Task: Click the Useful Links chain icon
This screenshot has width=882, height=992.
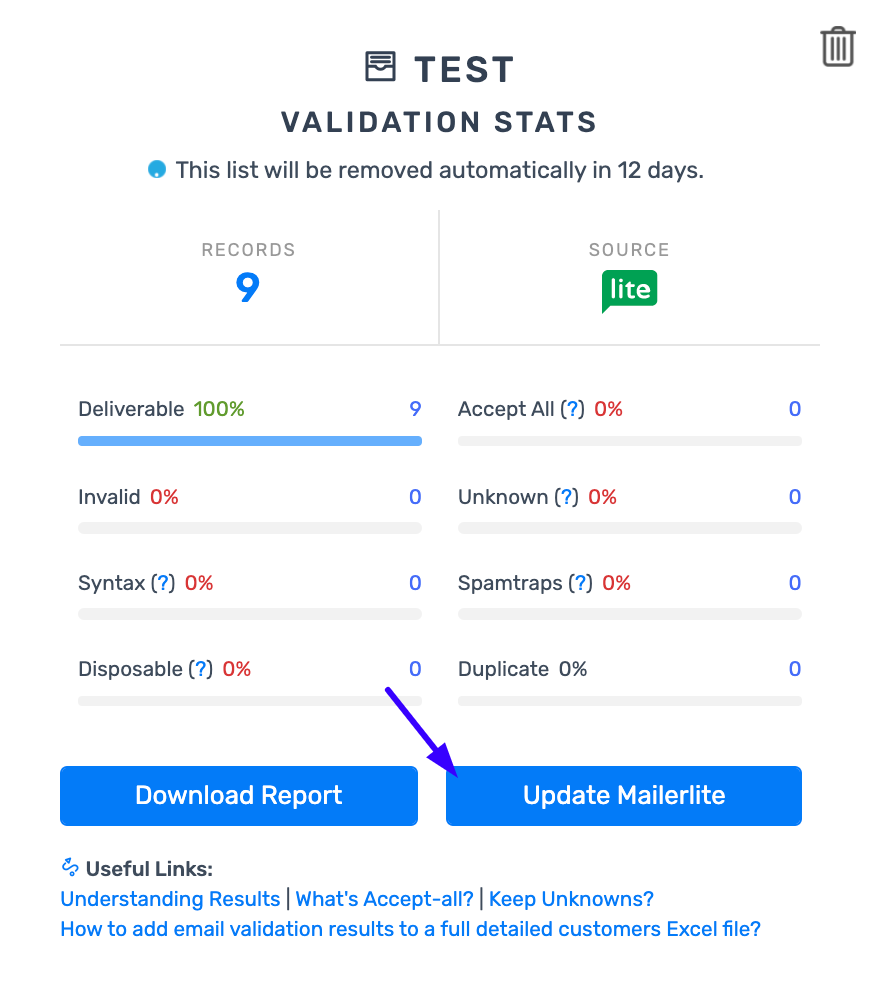Action: pos(70,867)
